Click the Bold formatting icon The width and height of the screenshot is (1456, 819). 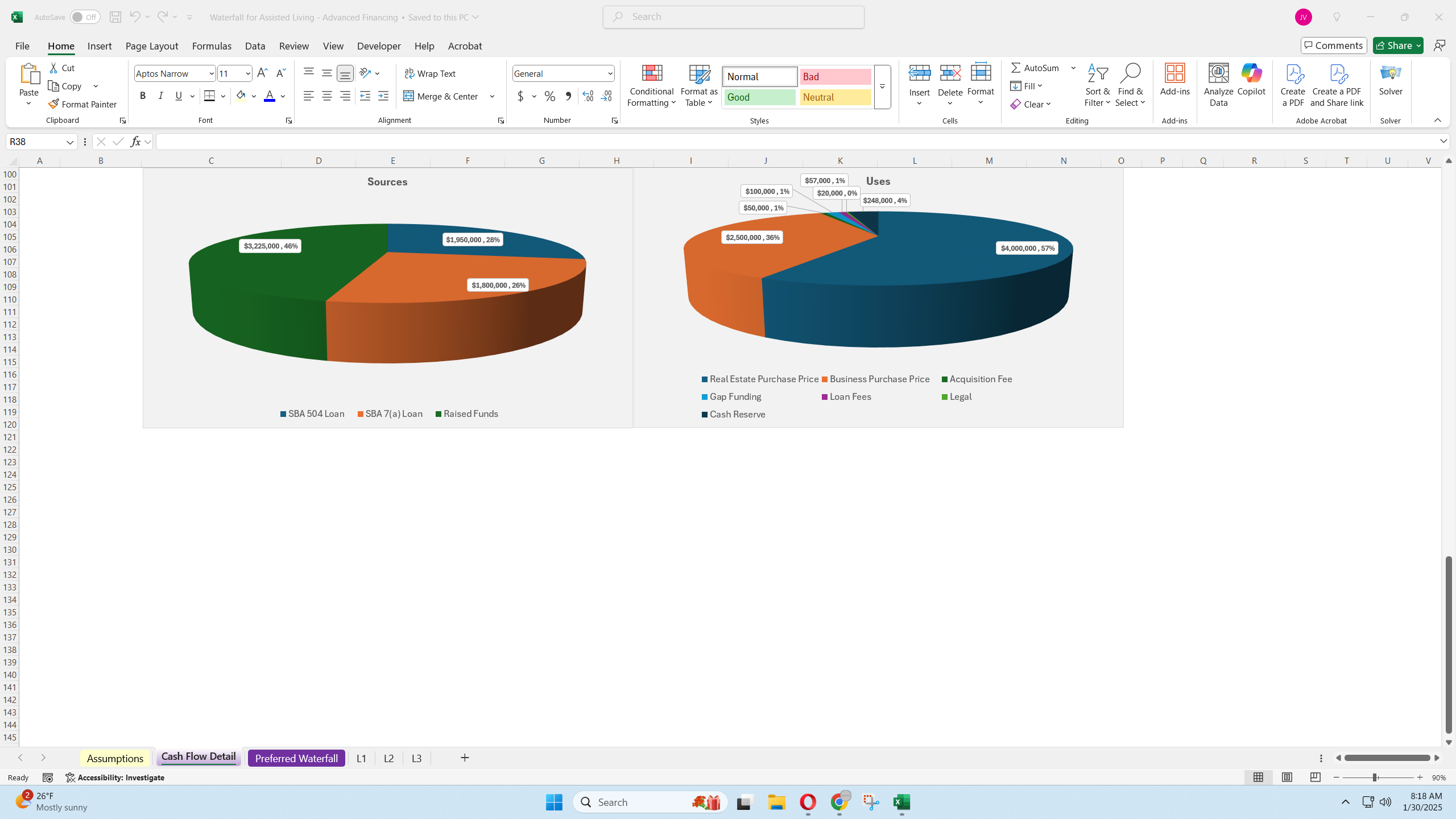pyautogui.click(x=143, y=96)
